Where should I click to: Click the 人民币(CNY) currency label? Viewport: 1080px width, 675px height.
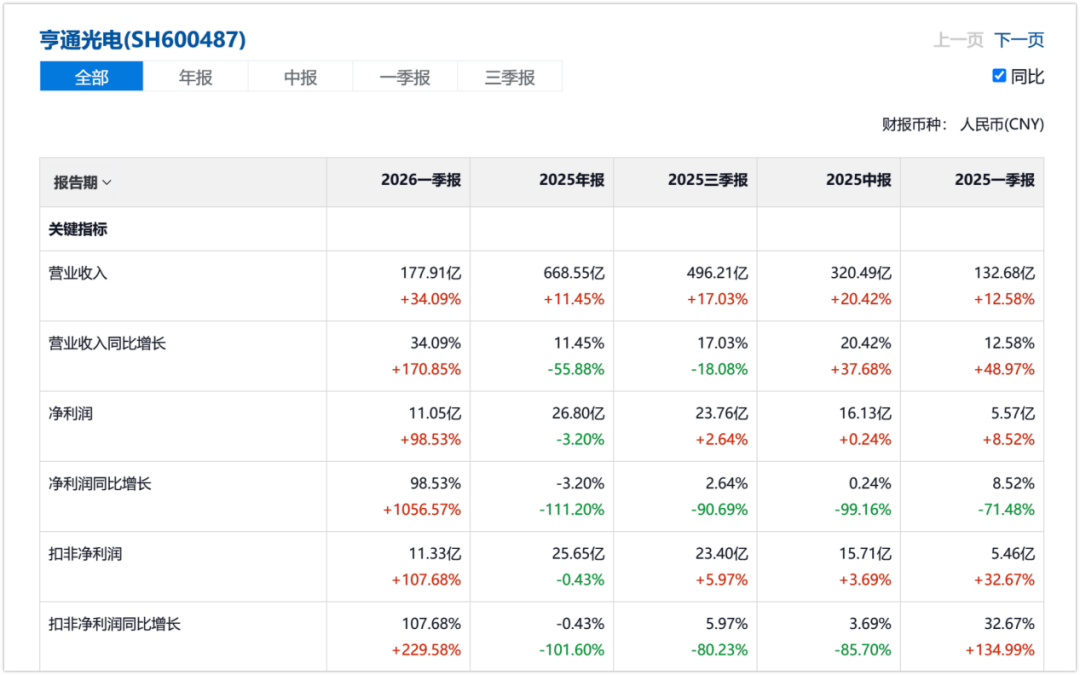pos(1002,125)
